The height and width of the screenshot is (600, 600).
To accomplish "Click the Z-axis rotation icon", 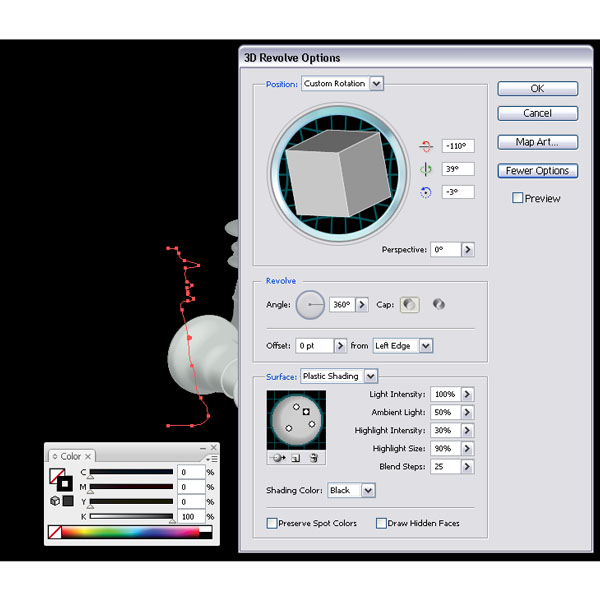I will tap(426, 192).
